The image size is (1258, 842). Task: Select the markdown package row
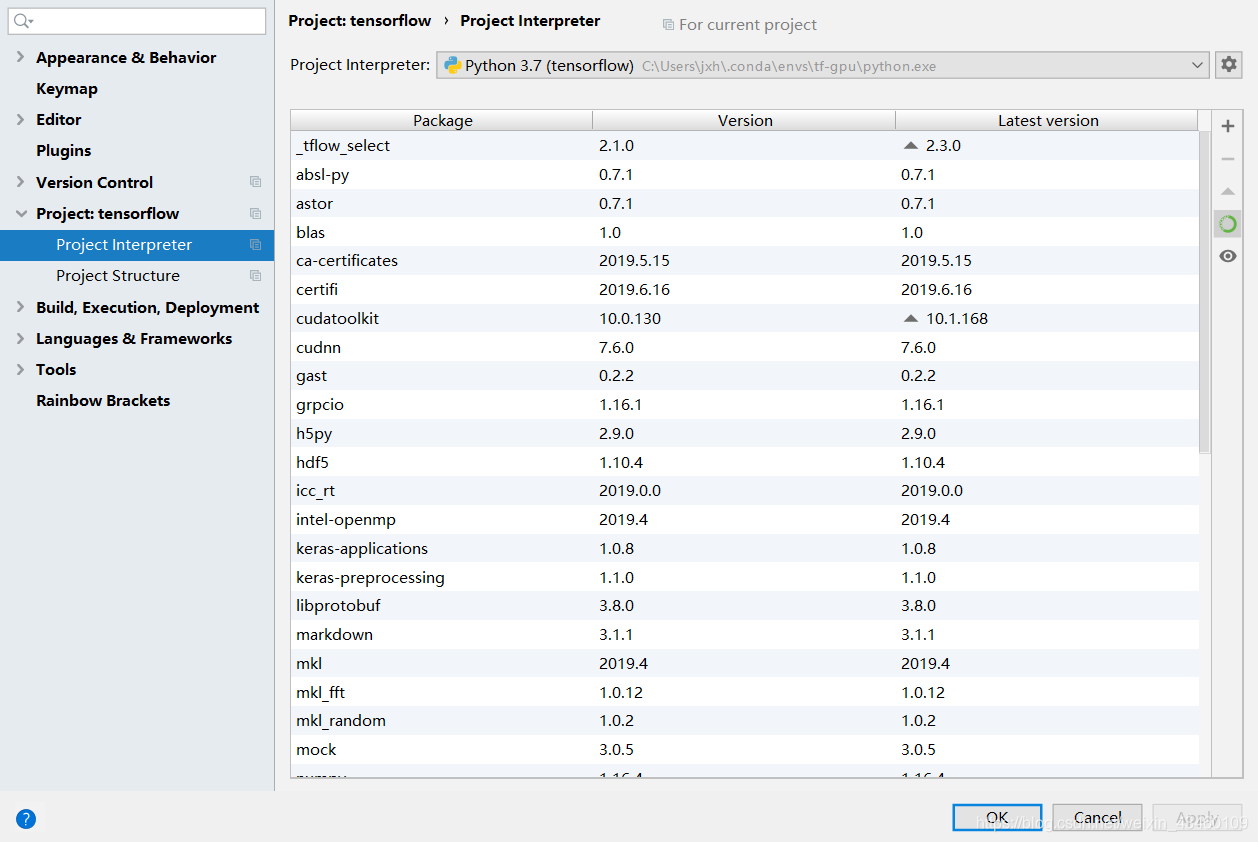(x=745, y=635)
